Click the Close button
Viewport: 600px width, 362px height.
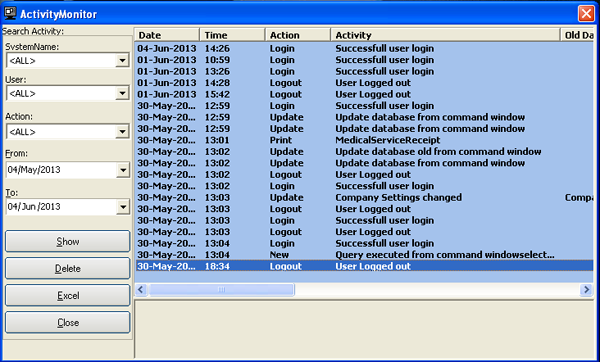(x=68, y=323)
